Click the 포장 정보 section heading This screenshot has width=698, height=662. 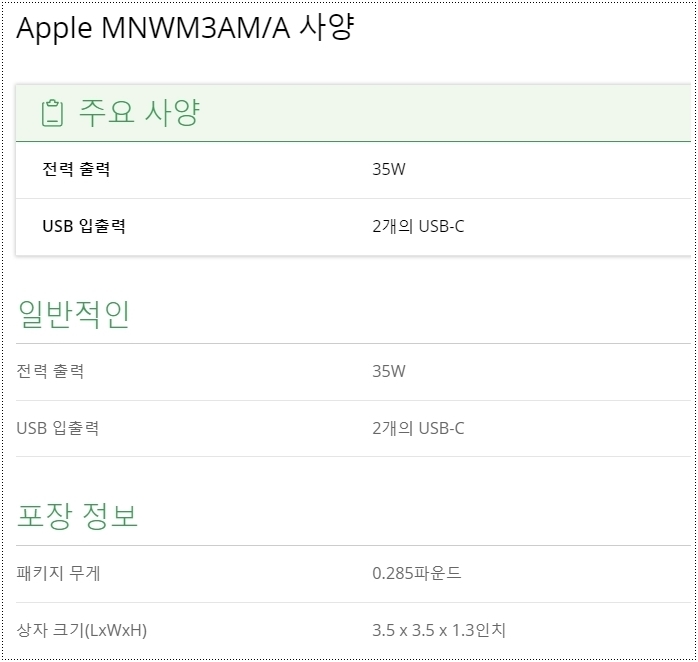(77, 516)
